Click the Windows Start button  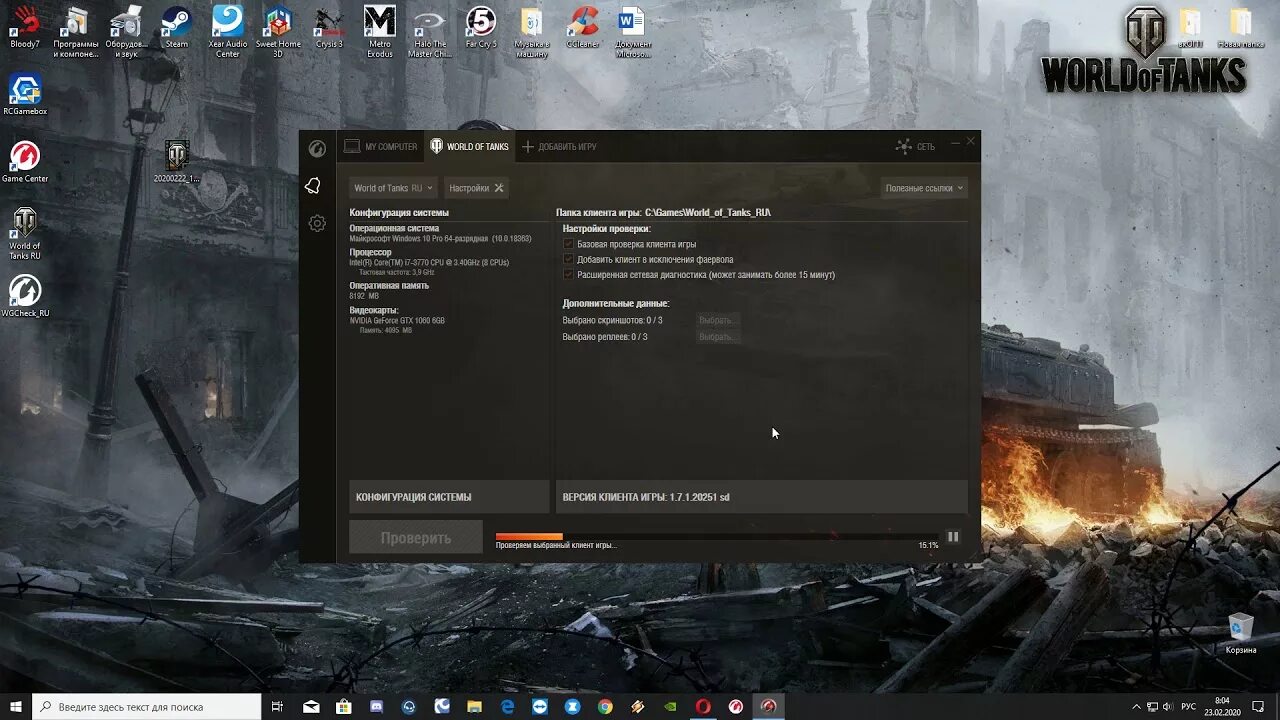coord(16,706)
